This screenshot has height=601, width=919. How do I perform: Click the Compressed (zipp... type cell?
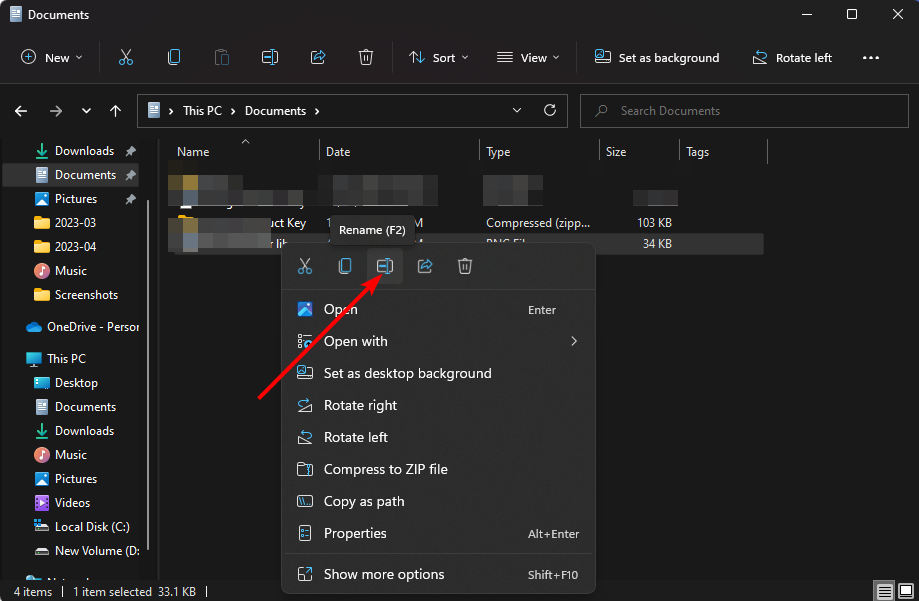[538, 223]
